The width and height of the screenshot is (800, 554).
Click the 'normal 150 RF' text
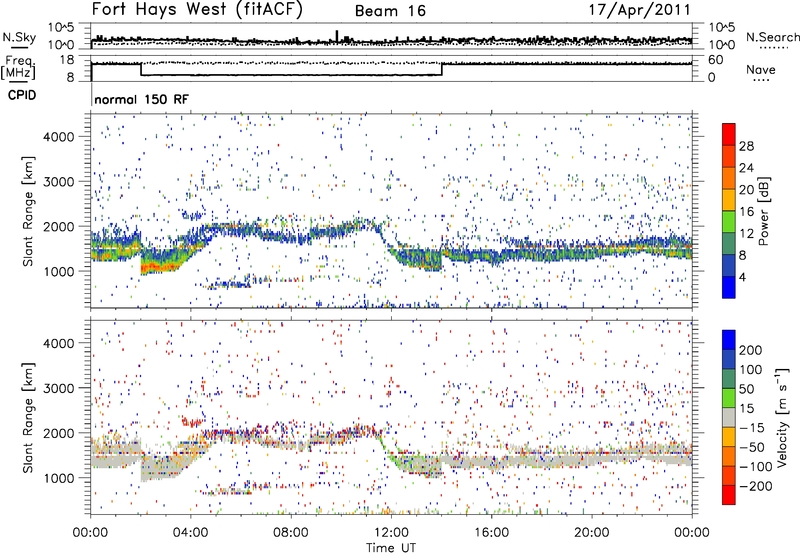coord(141,99)
